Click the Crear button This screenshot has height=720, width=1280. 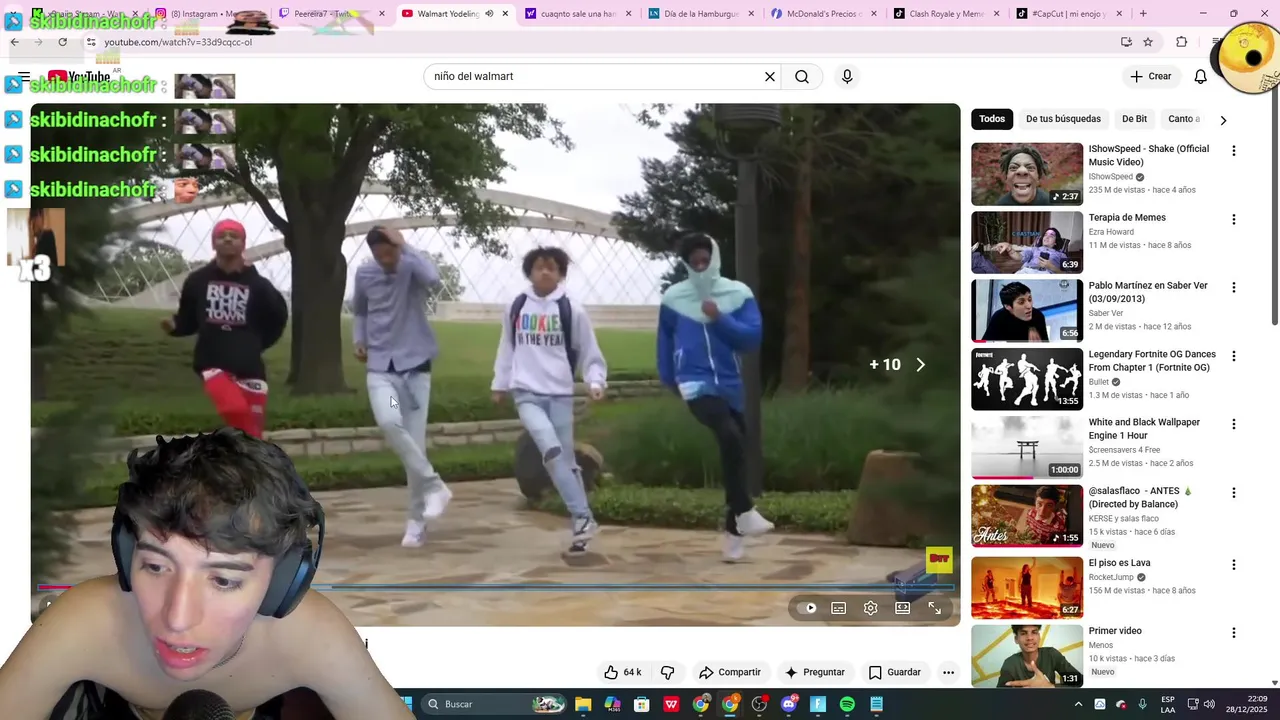(x=1151, y=76)
